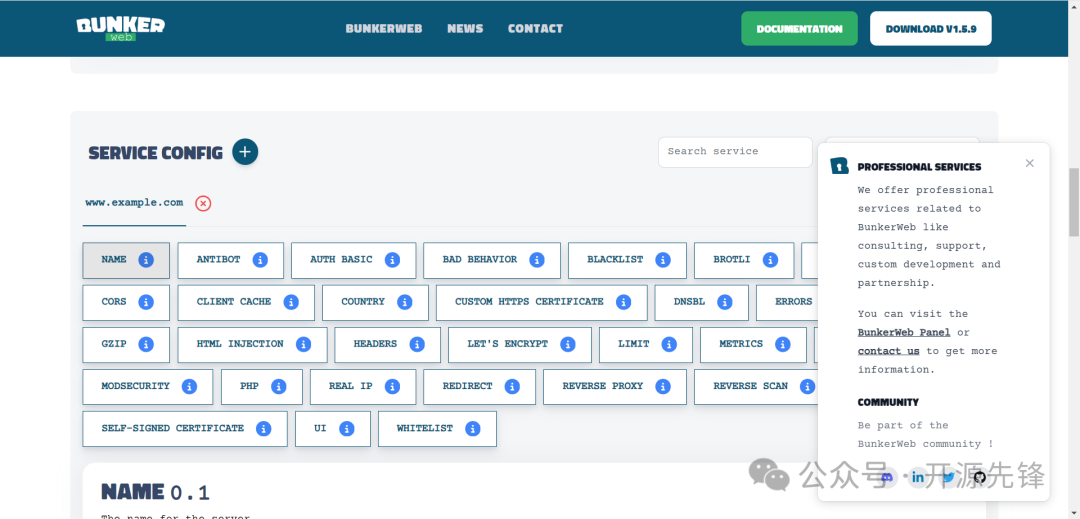This screenshot has height=519, width=1080.
Task: Click the BunkerWeb logo in header
Action: click(121, 29)
